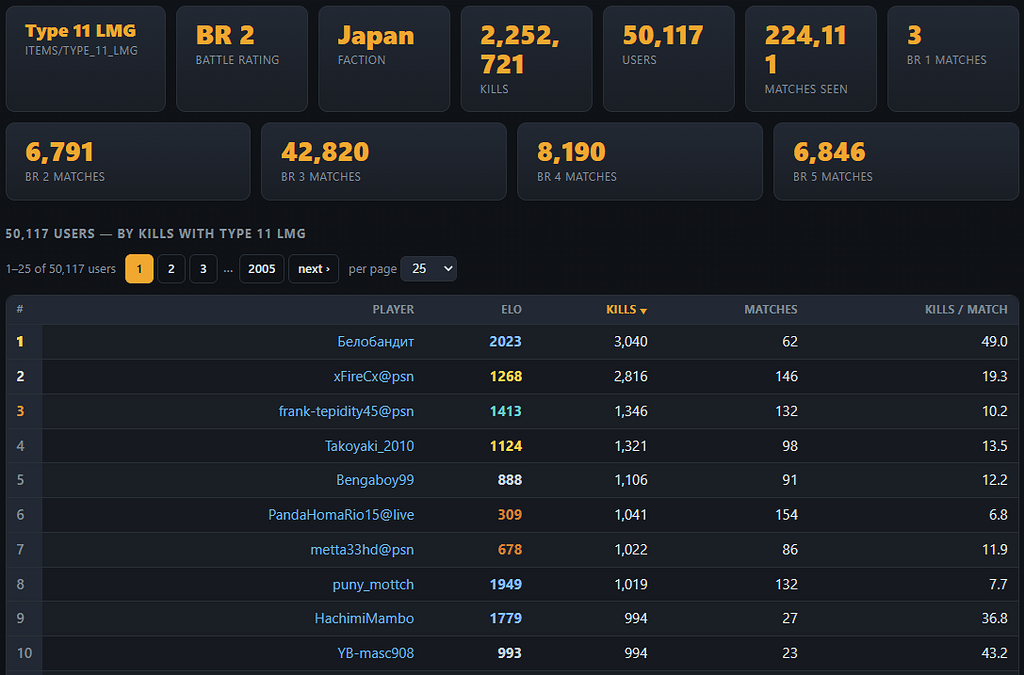This screenshot has width=1024, height=675.
Task: Select current page 1 button
Action: tap(139, 269)
